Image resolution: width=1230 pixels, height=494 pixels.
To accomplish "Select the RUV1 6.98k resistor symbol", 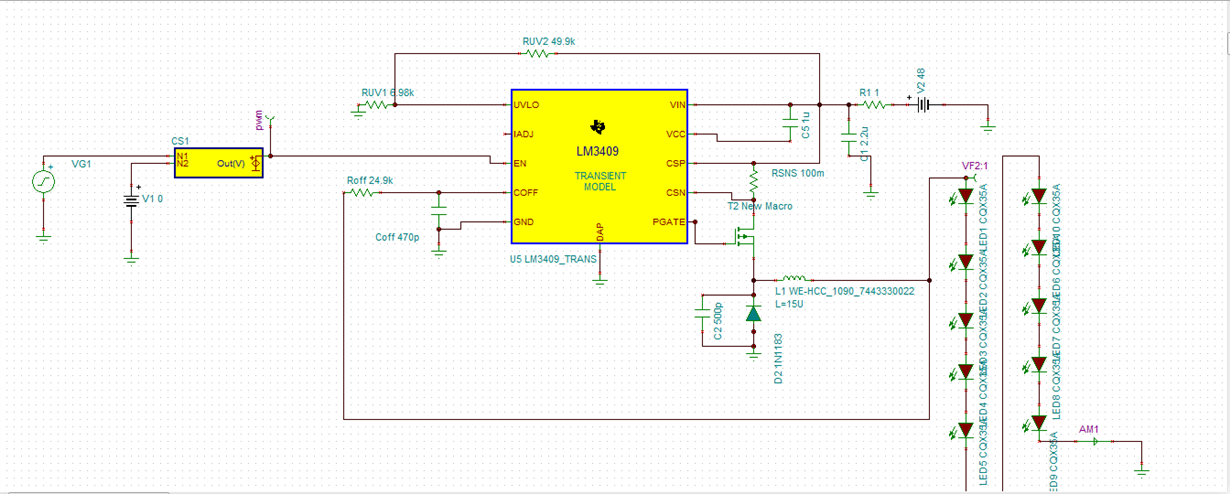I will (376, 104).
